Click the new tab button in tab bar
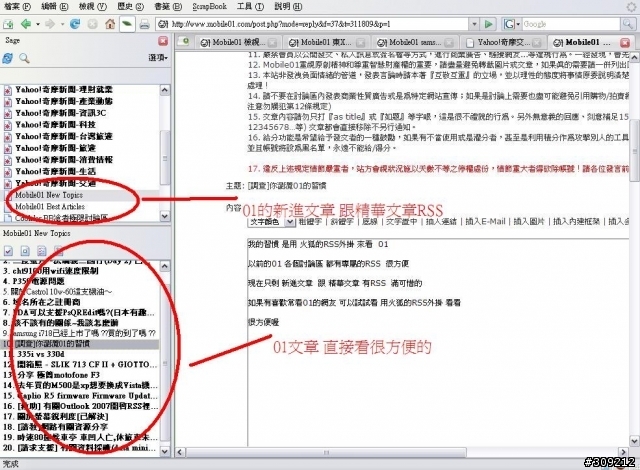The height and width of the screenshot is (470, 640). click(184, 42)
